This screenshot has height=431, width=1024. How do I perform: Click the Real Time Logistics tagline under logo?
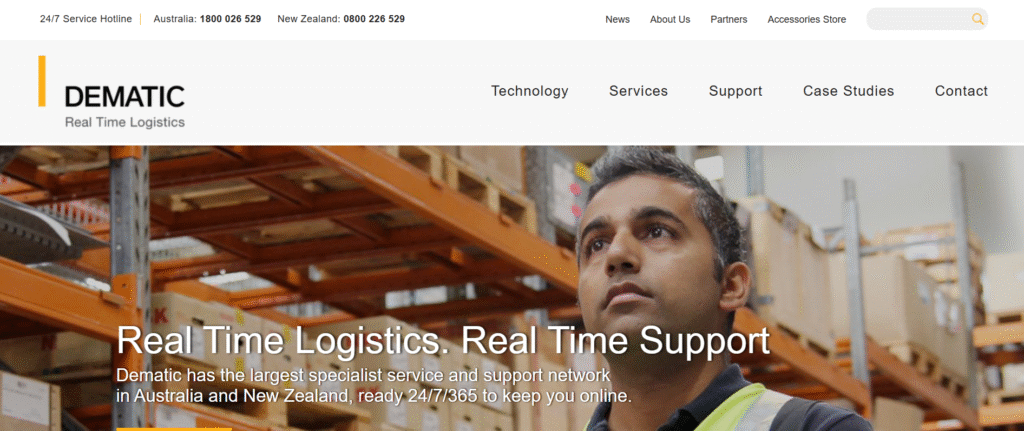coord(125,122)
